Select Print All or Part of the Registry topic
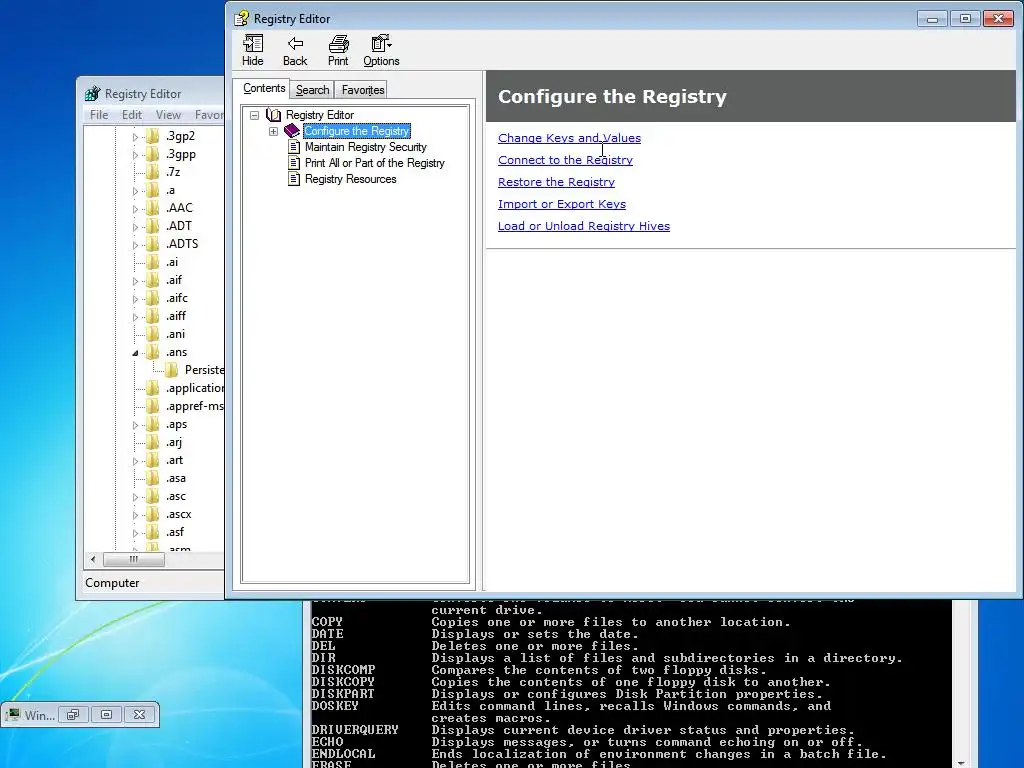This screenshot has width=1024, height=768. tap(375, 163)
